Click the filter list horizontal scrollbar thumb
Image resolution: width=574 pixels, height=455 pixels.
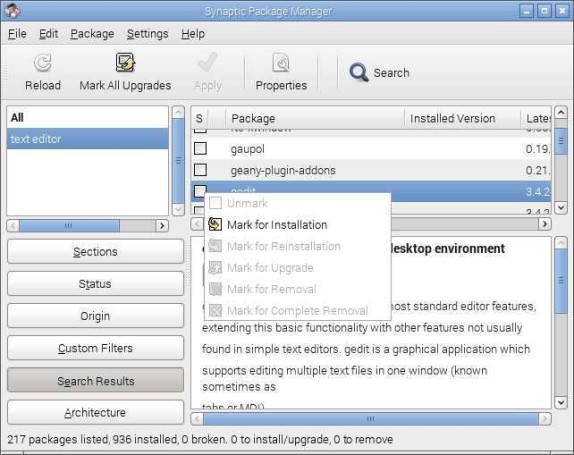69,225
